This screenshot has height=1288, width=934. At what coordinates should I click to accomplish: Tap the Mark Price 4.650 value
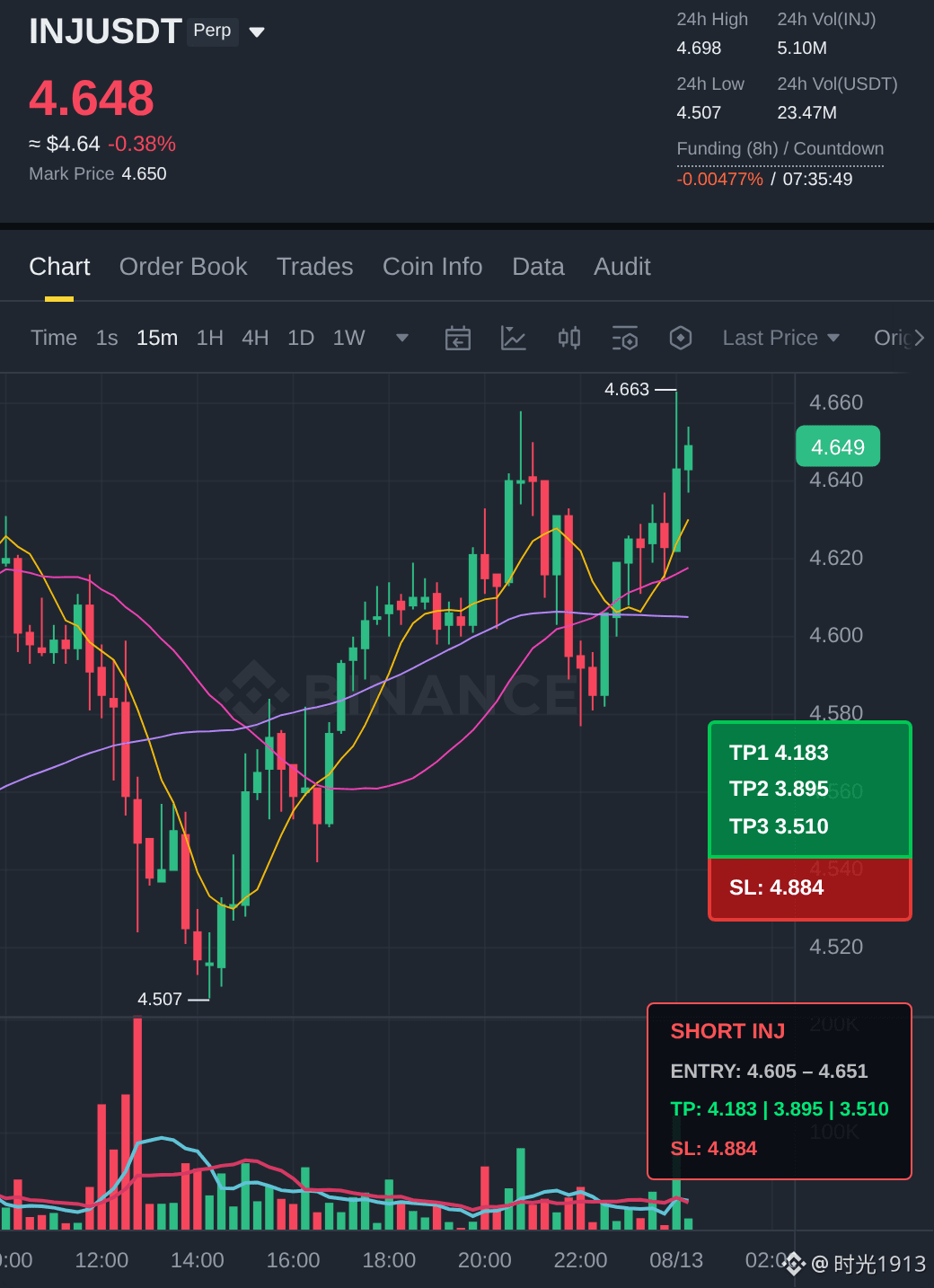click(x=145, y=173)
